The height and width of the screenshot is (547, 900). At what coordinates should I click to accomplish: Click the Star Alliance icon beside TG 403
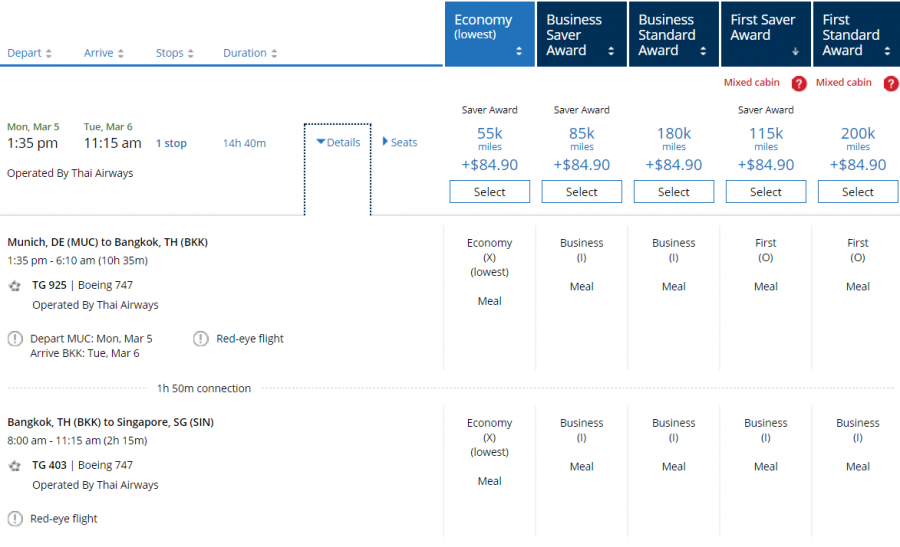coord(15,465)
